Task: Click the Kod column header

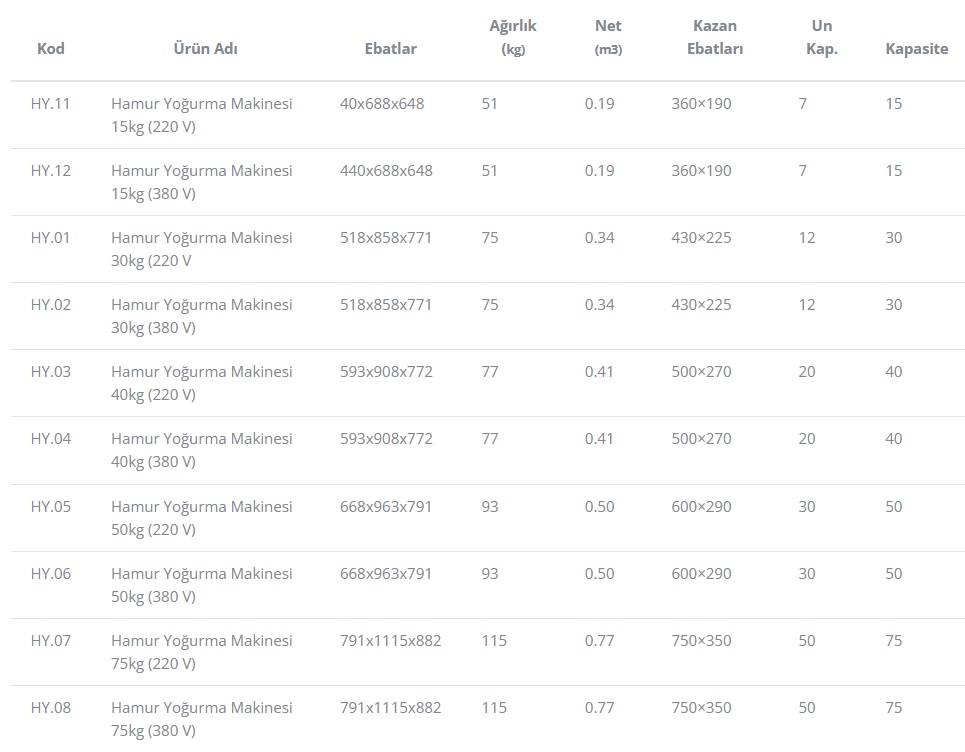Action: [51, 48]
